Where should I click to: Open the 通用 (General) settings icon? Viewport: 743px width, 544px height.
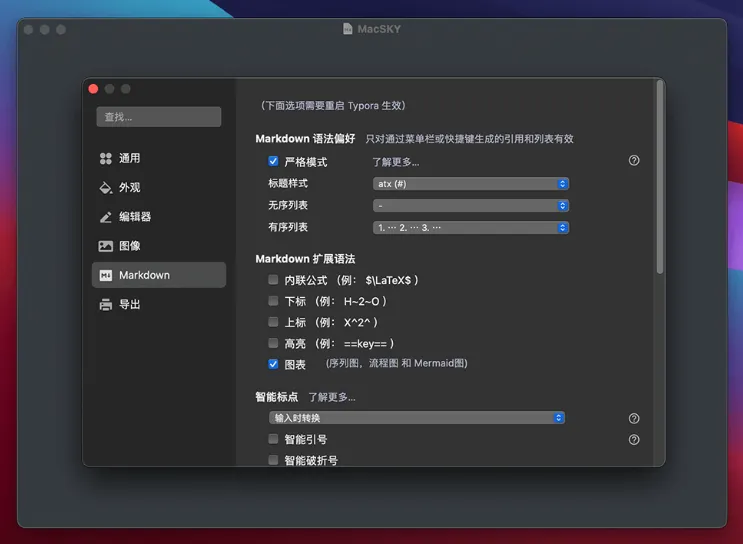[106, 158]
